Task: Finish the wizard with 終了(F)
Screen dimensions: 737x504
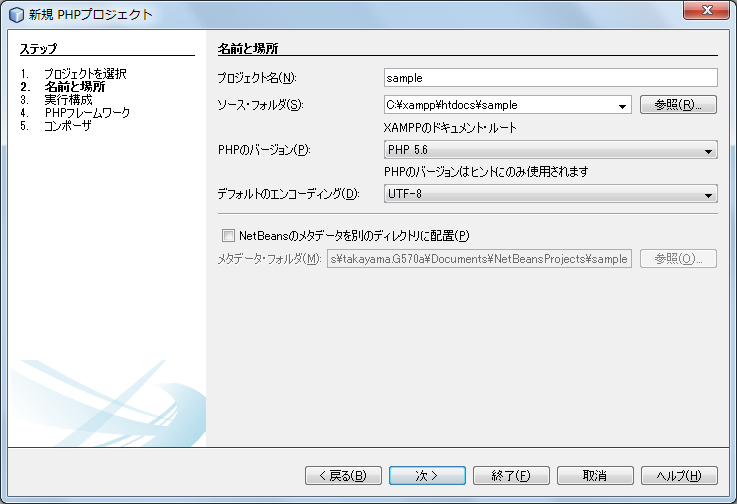Action: pos(511,475)
